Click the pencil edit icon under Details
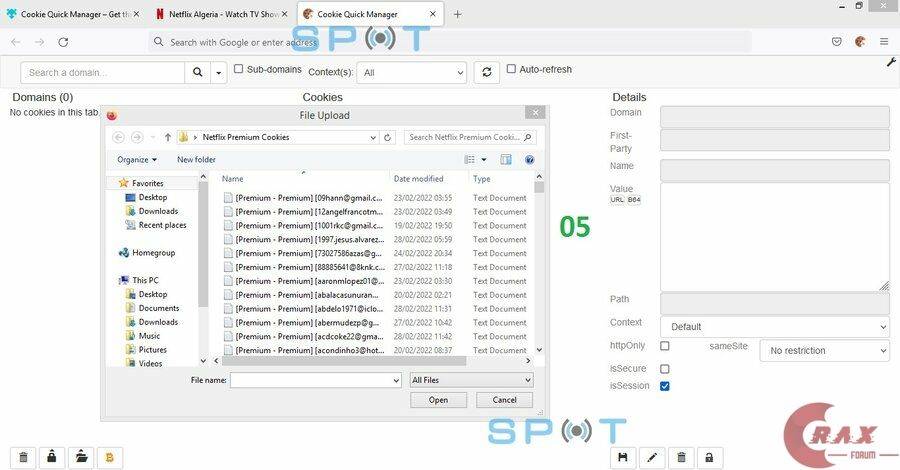 [x=652, y=457]
